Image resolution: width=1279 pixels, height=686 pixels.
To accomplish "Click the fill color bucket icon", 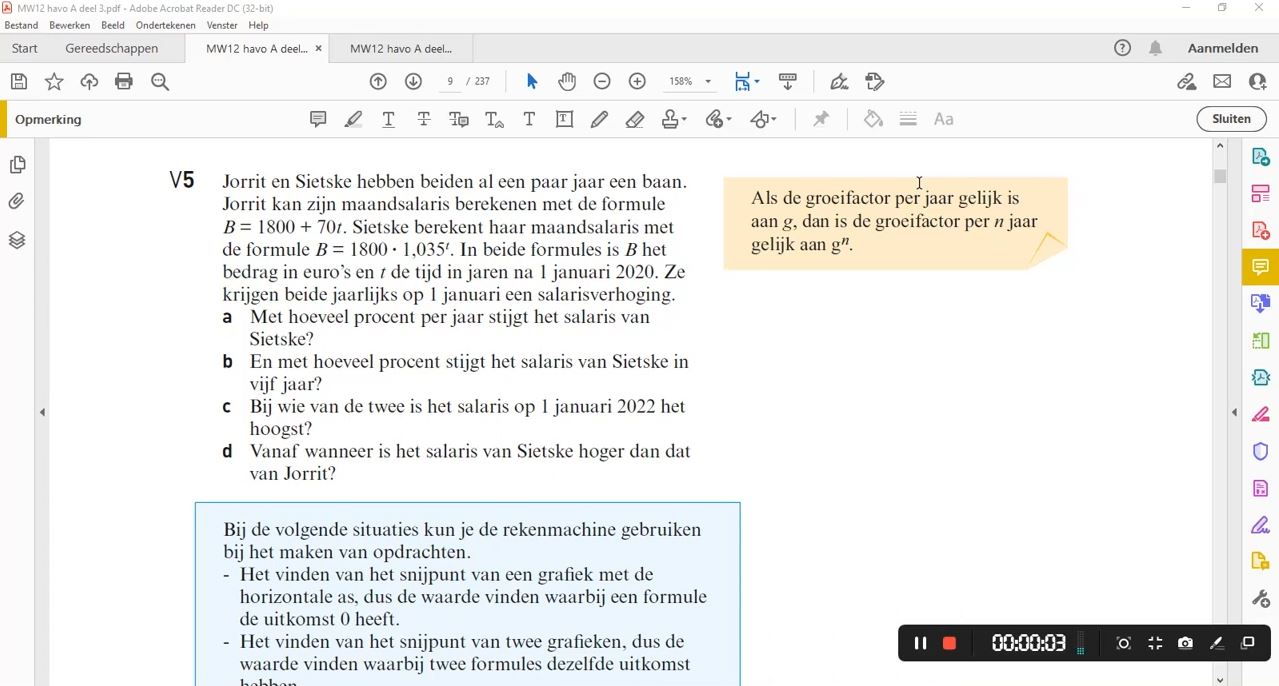I will (x=873, y=119).
